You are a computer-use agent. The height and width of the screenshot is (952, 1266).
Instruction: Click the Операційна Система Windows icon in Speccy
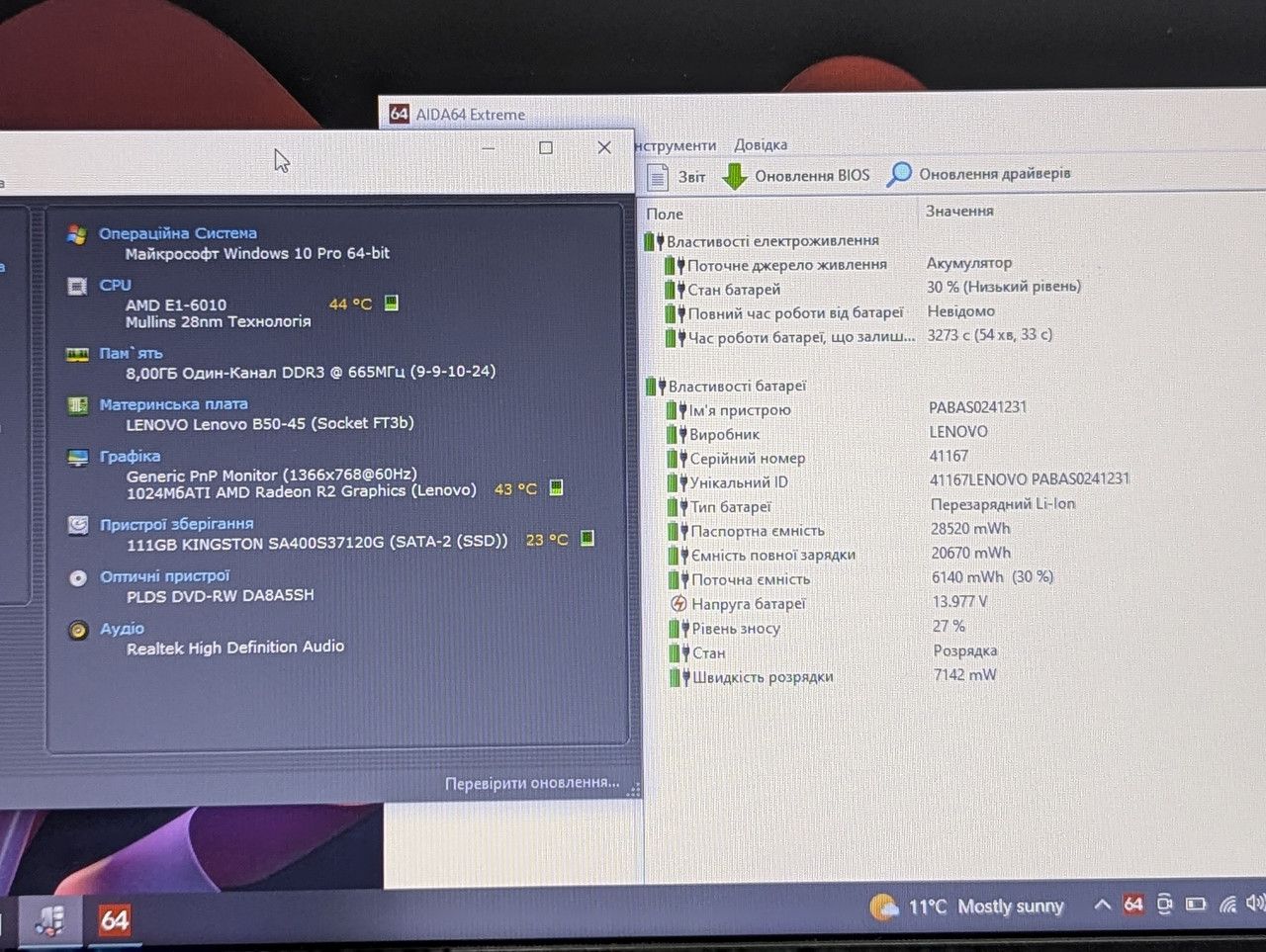[76, 234]
